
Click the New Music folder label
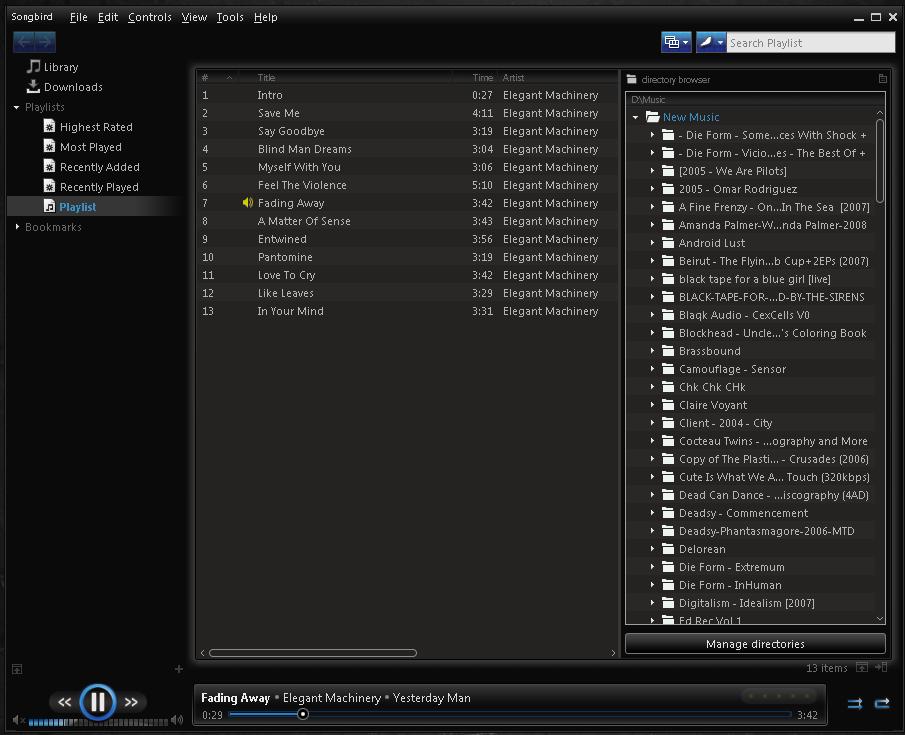click(691, 117)
